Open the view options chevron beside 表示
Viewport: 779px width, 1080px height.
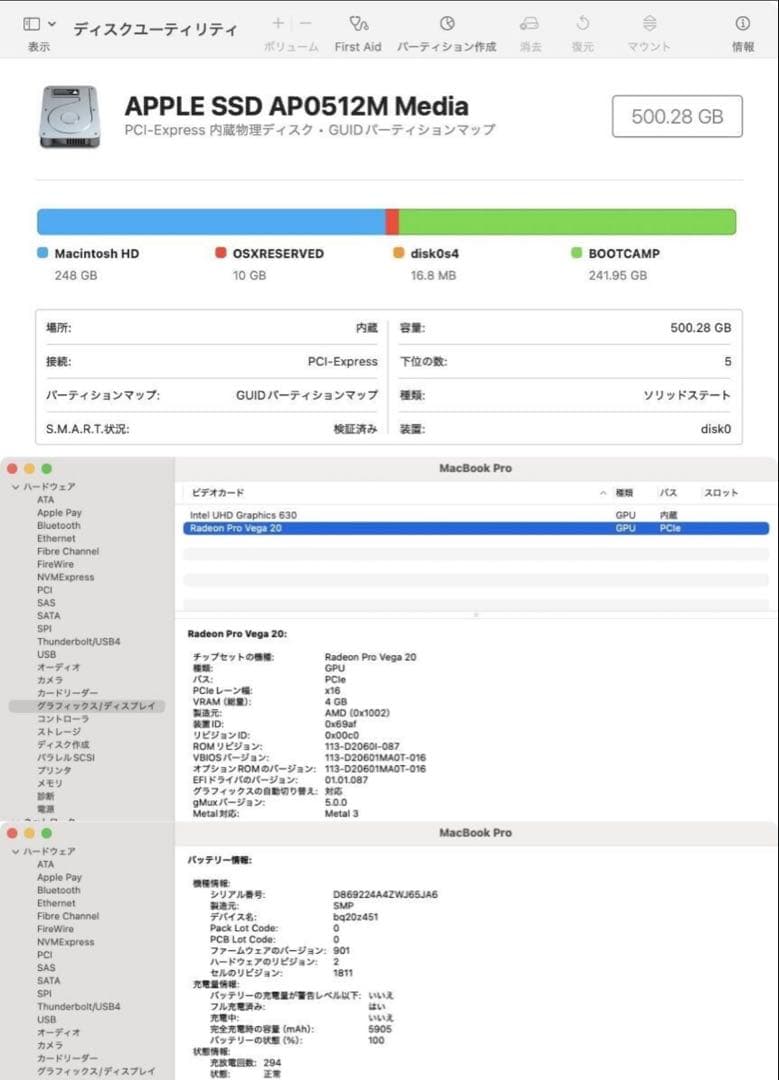tap(52, 25)
